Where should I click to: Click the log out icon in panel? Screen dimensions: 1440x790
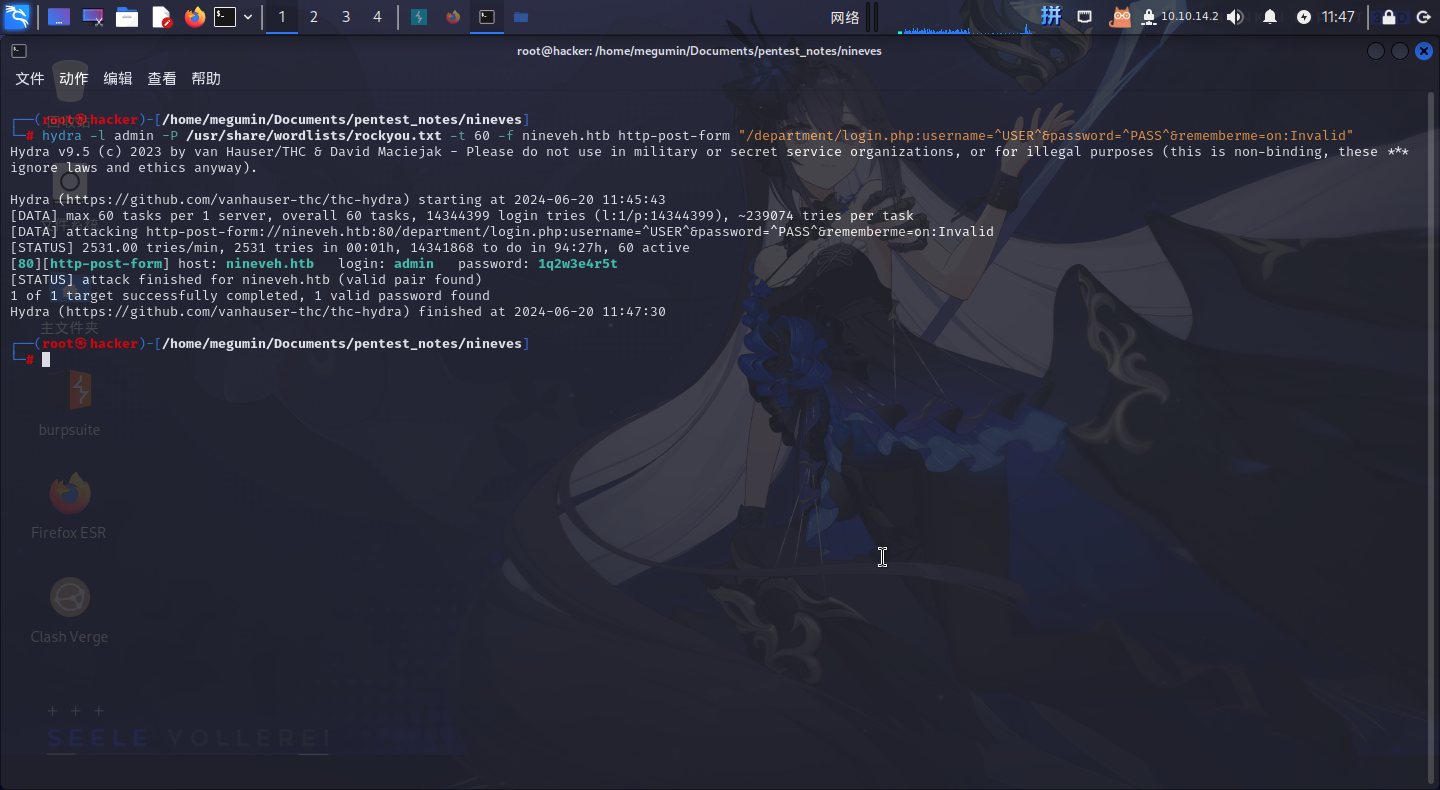1423,17
